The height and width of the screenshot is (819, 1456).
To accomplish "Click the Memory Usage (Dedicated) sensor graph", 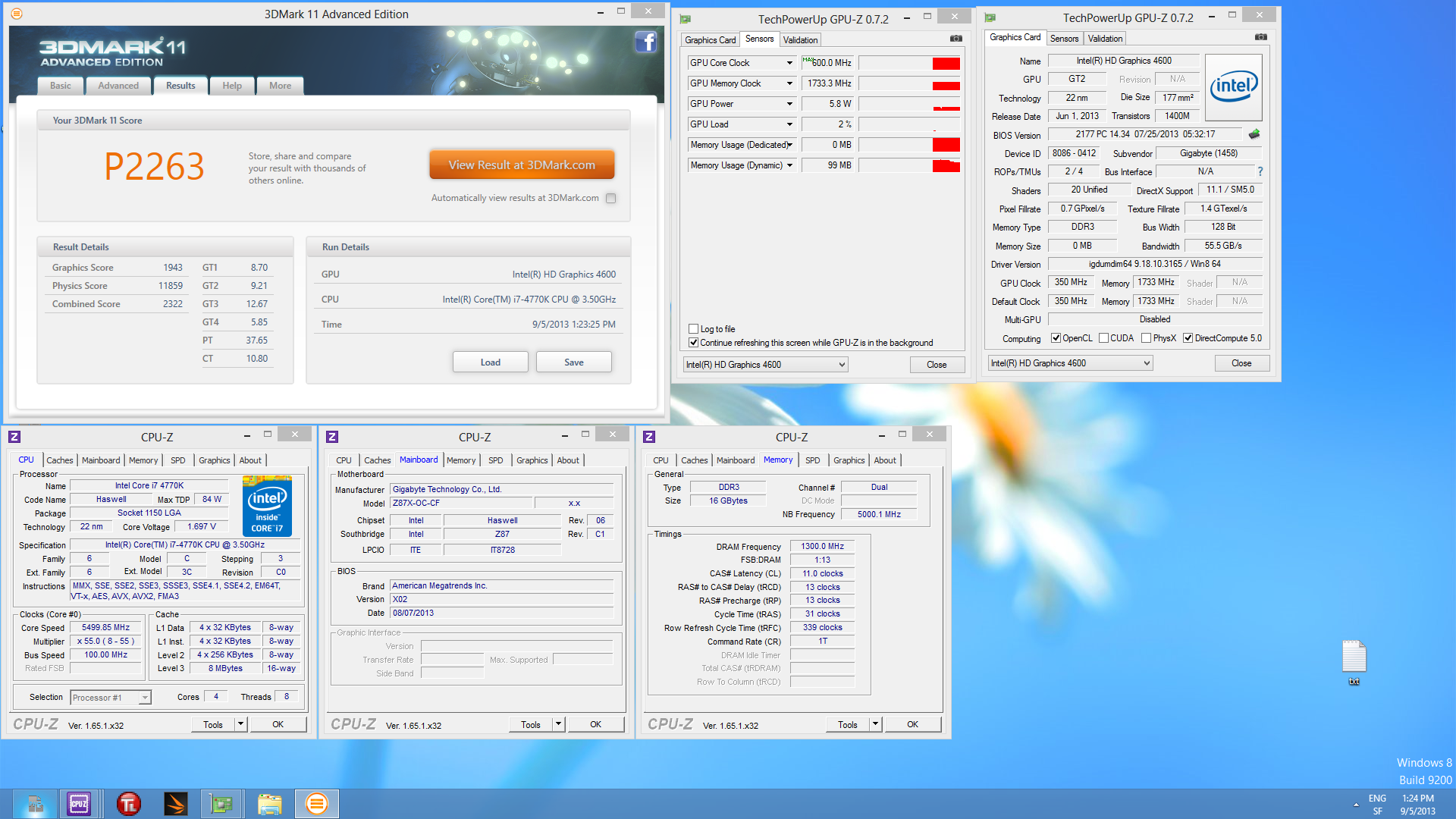I will [909, 145].
